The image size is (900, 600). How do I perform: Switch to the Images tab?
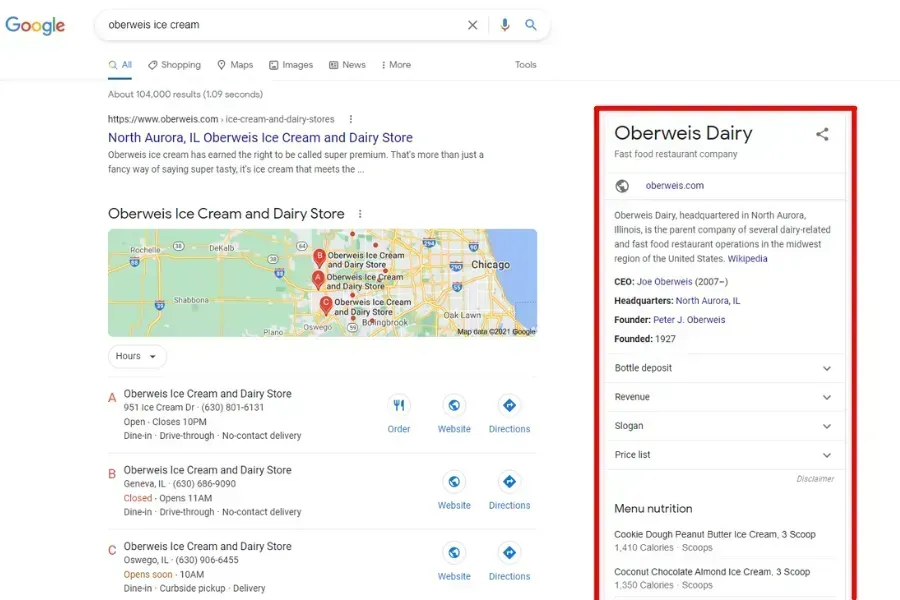(291, 64)
